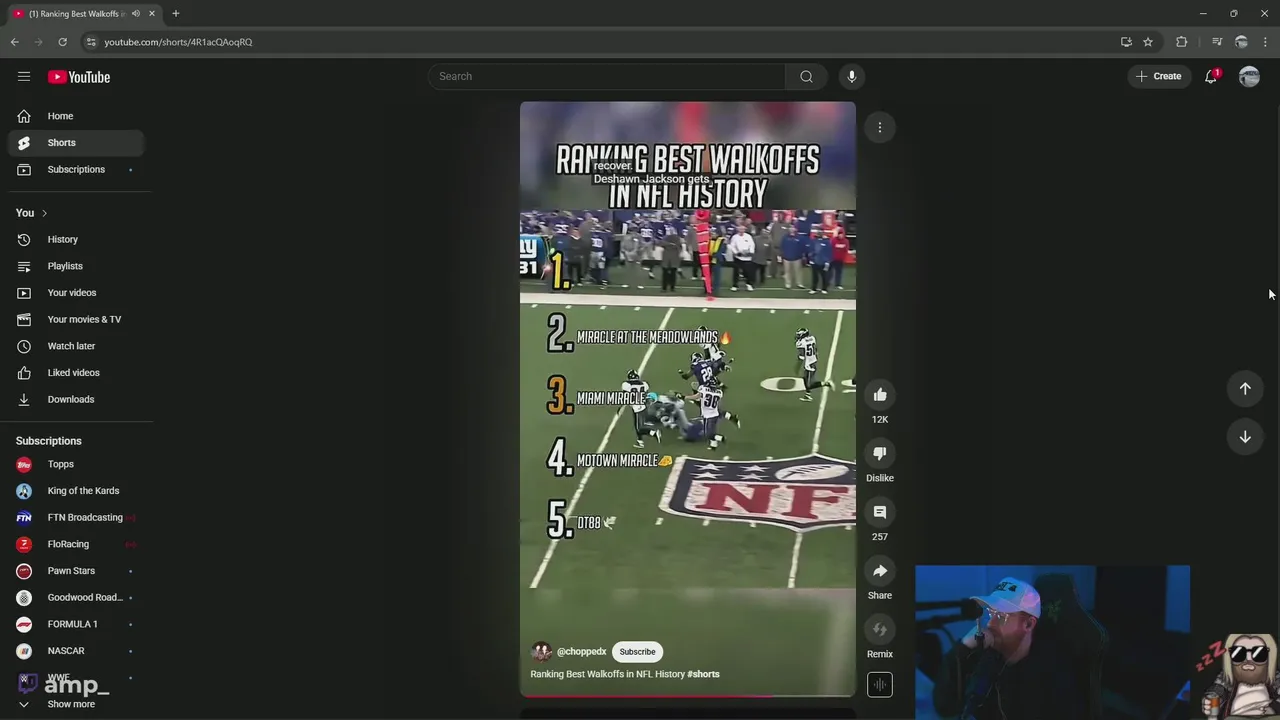Go to previous Short with up arrow
The height and width of the screenshot is (720, 1280).
point(1245,388)
